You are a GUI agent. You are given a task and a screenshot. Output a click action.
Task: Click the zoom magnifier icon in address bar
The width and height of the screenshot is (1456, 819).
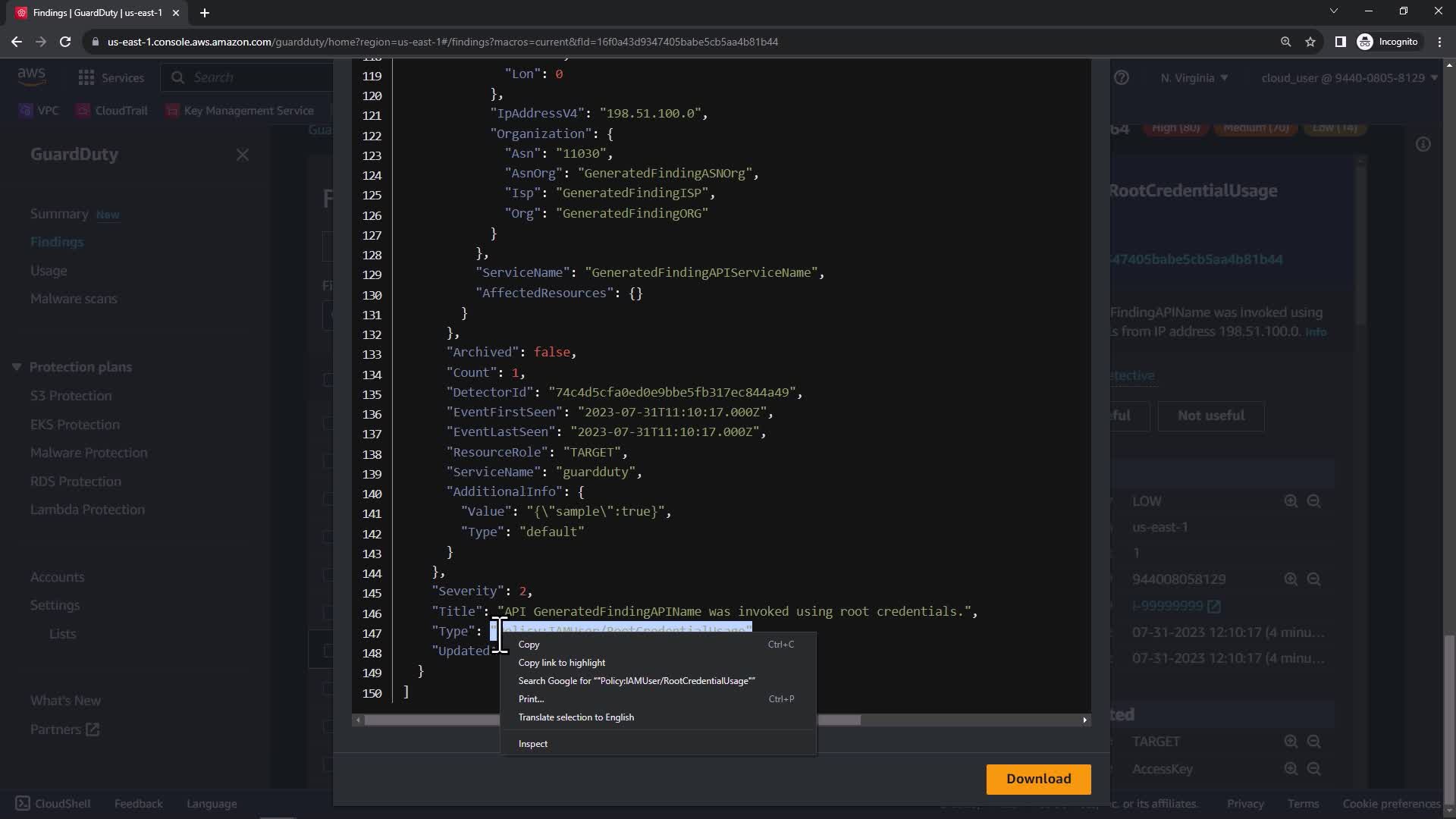(x=1285, y=42)
